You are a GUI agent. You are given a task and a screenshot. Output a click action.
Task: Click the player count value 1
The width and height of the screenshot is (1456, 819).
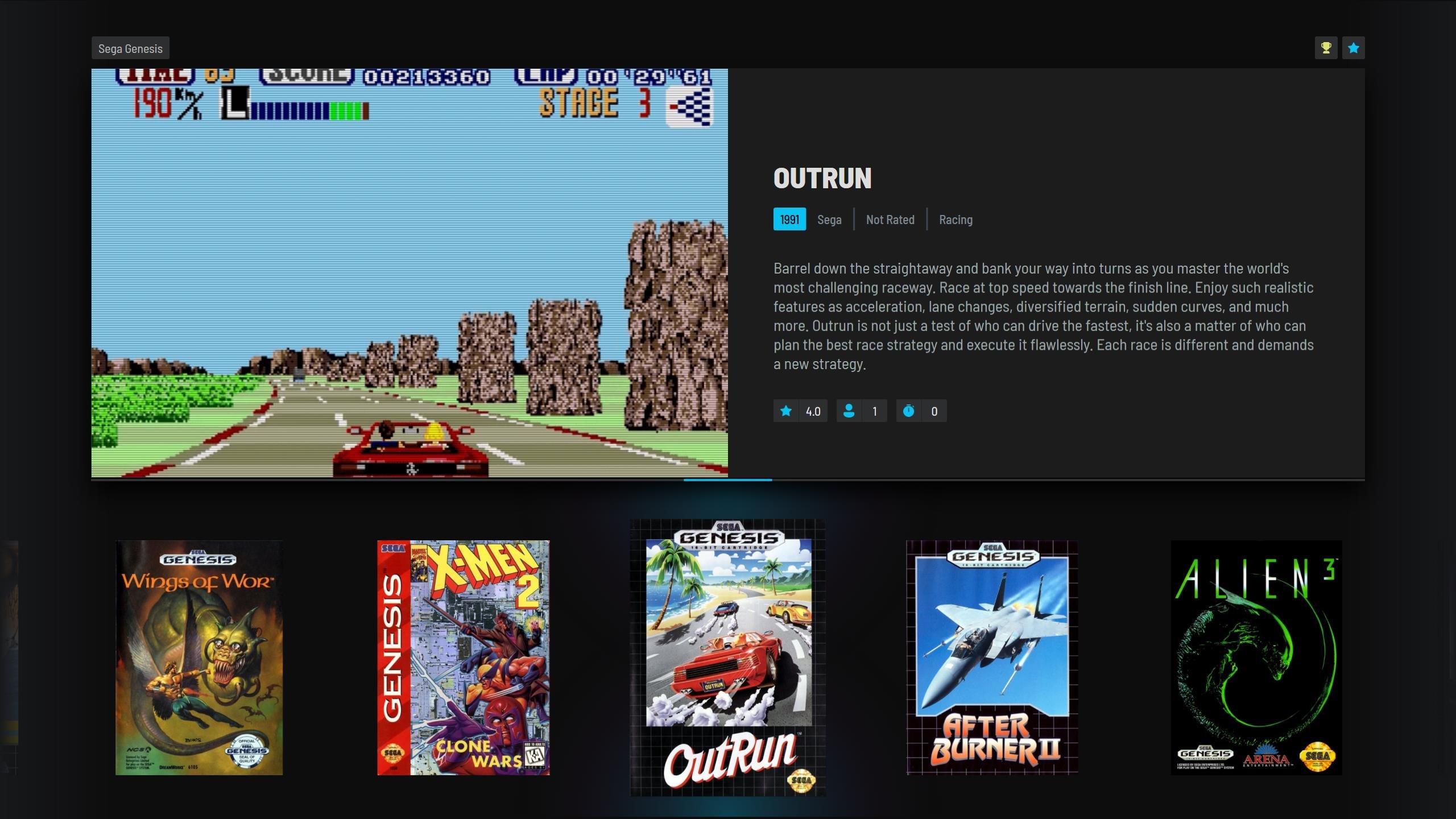pos(875,411)
